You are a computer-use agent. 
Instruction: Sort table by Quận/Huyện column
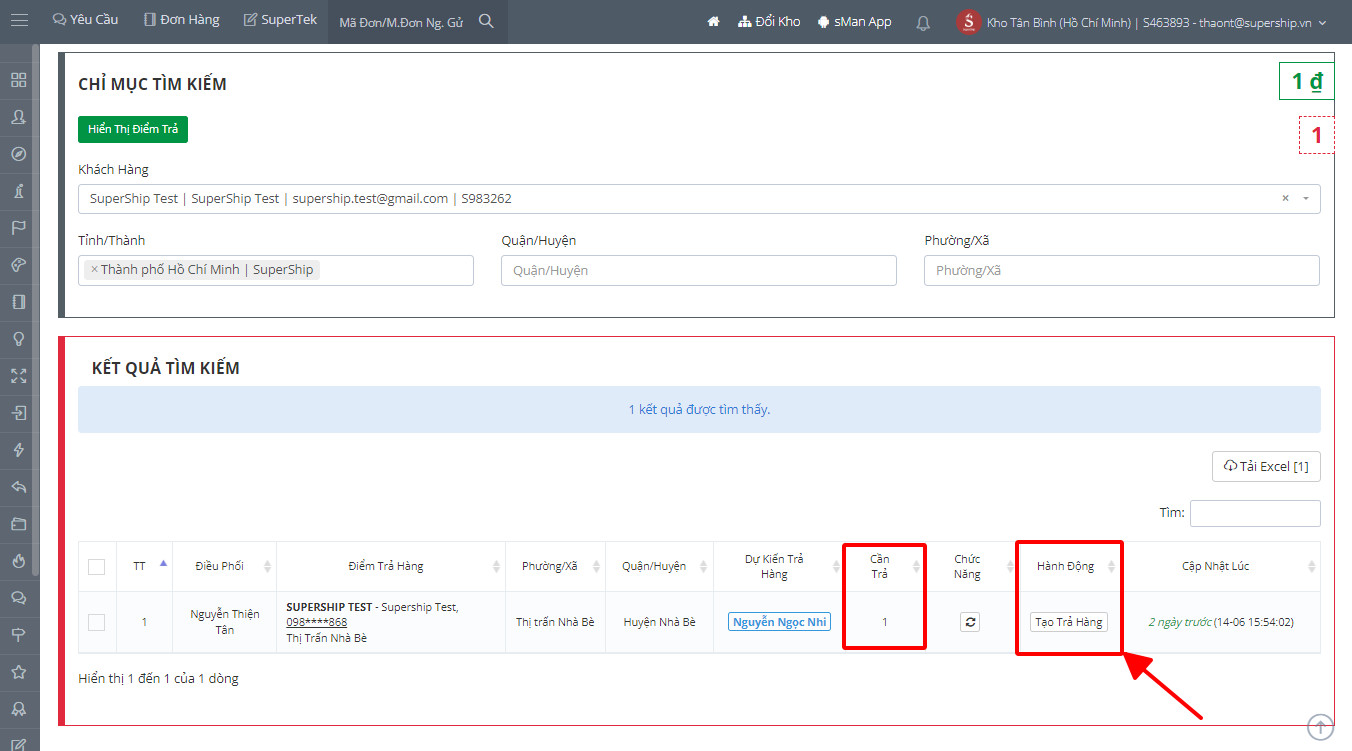click(x=660, y=566)
